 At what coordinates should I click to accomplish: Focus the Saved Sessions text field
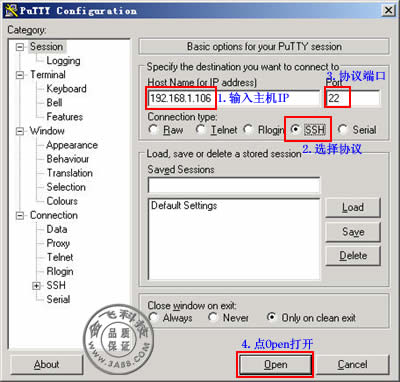234,185
